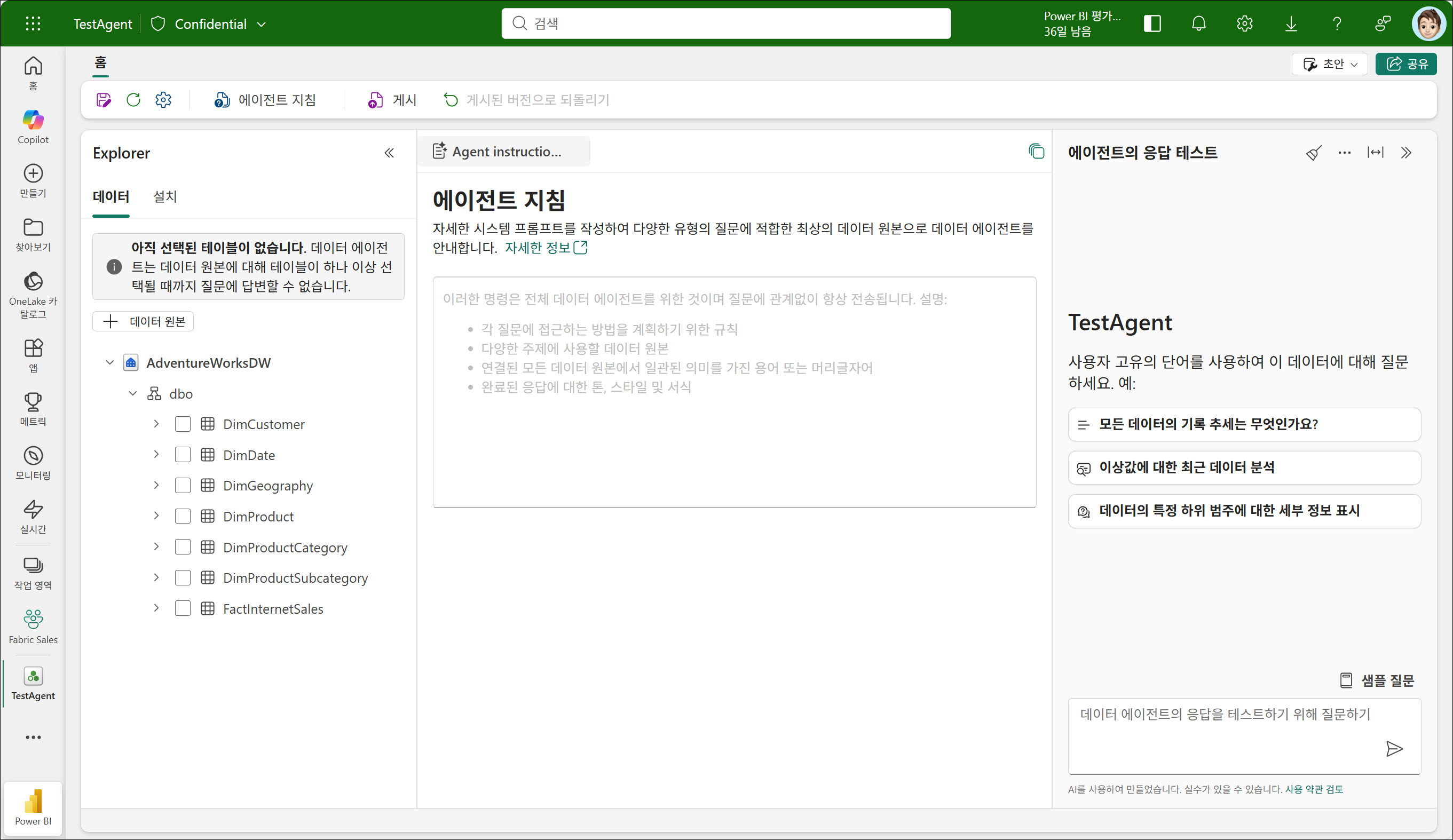The width and height of the screenshot is (1453, 840).
Task: Tick the DimProduct table checkbox
Action: pyautogui.click(x=183, y=516)
